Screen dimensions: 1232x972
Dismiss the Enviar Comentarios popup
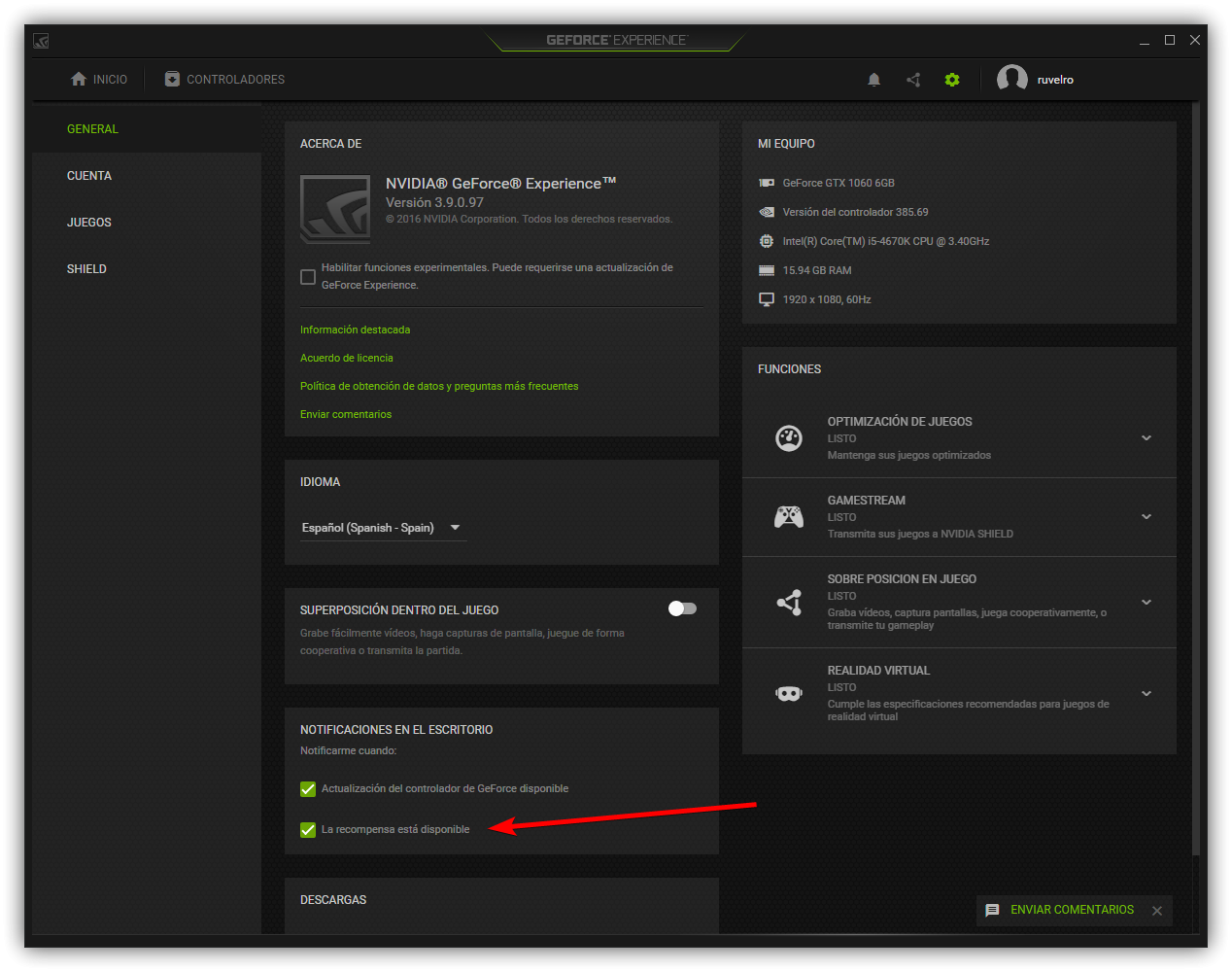coord(1157,911)
